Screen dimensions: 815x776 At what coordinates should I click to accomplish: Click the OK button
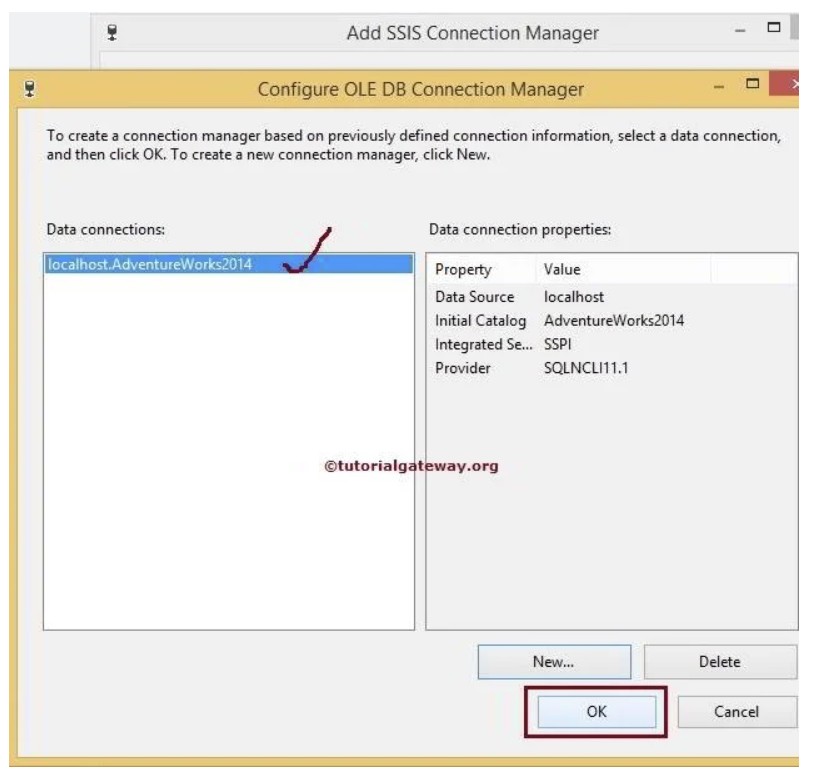[596, 711]
